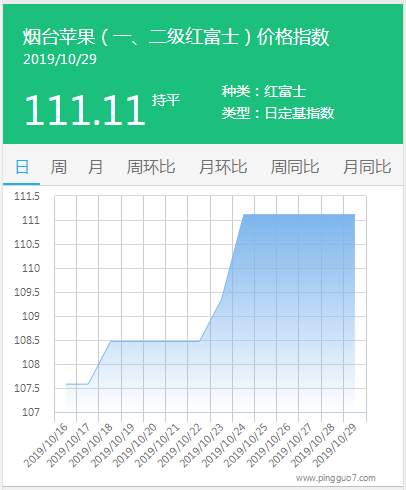The height and width of the screenshot is (490, 406).
Task: Click the y-axis label 107
Action: pyautogui.click(x=31, y=412)
